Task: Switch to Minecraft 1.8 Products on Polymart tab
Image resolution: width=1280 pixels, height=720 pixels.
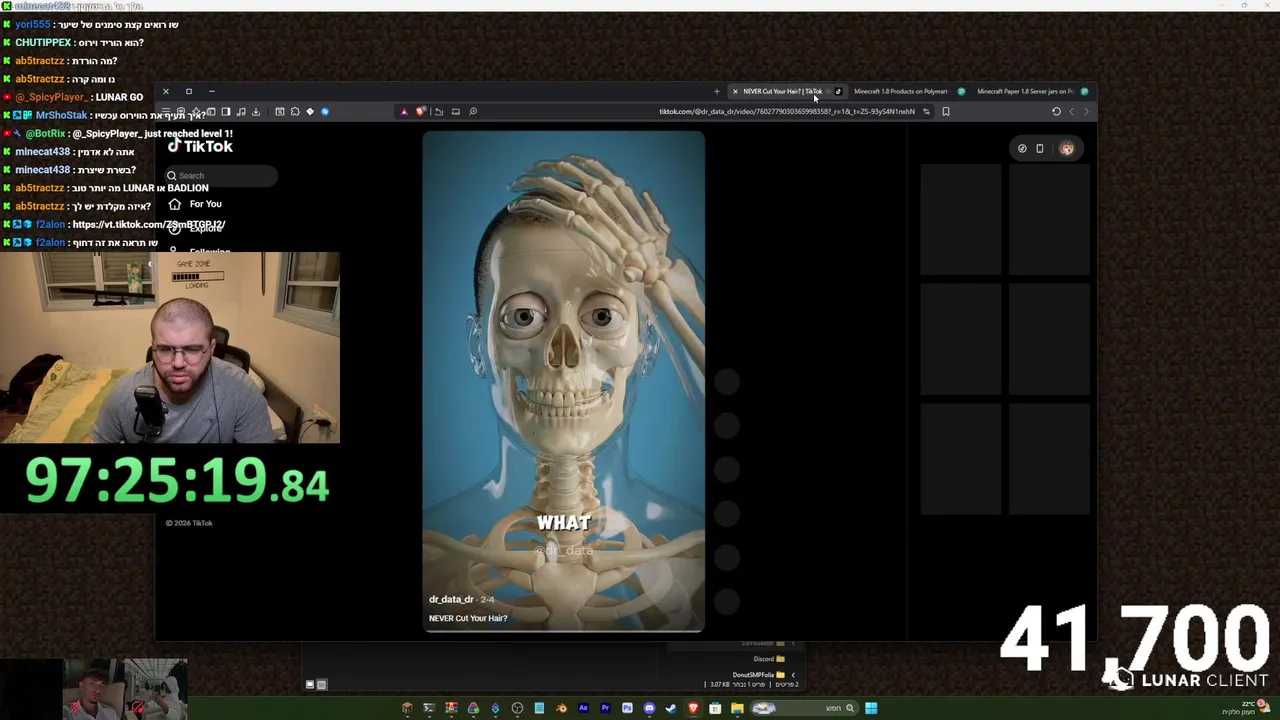Action: 907,91
